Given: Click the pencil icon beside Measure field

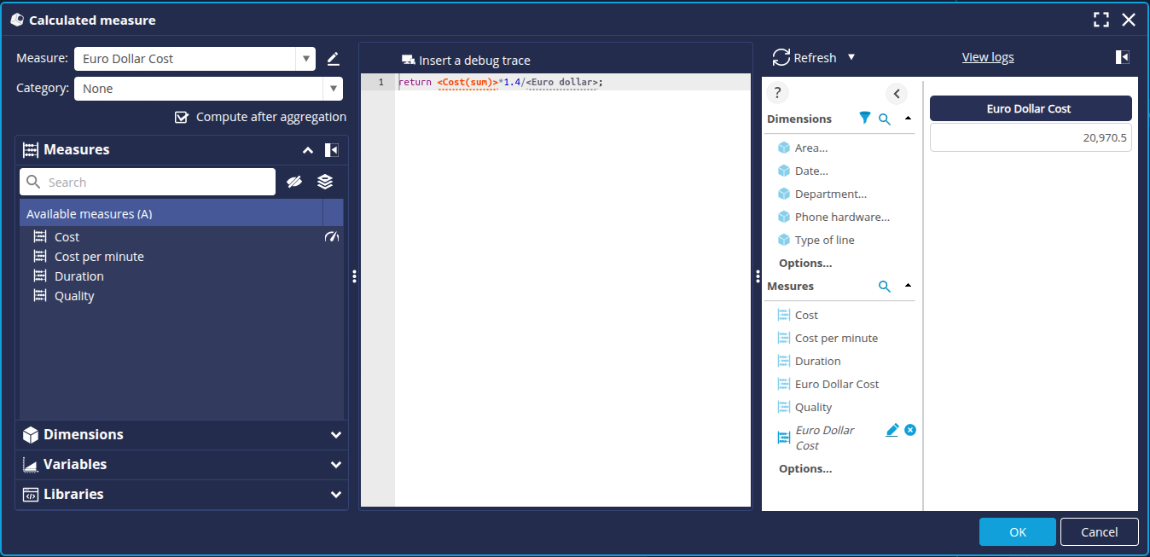Looking at the screenshot, I should 333,59.
